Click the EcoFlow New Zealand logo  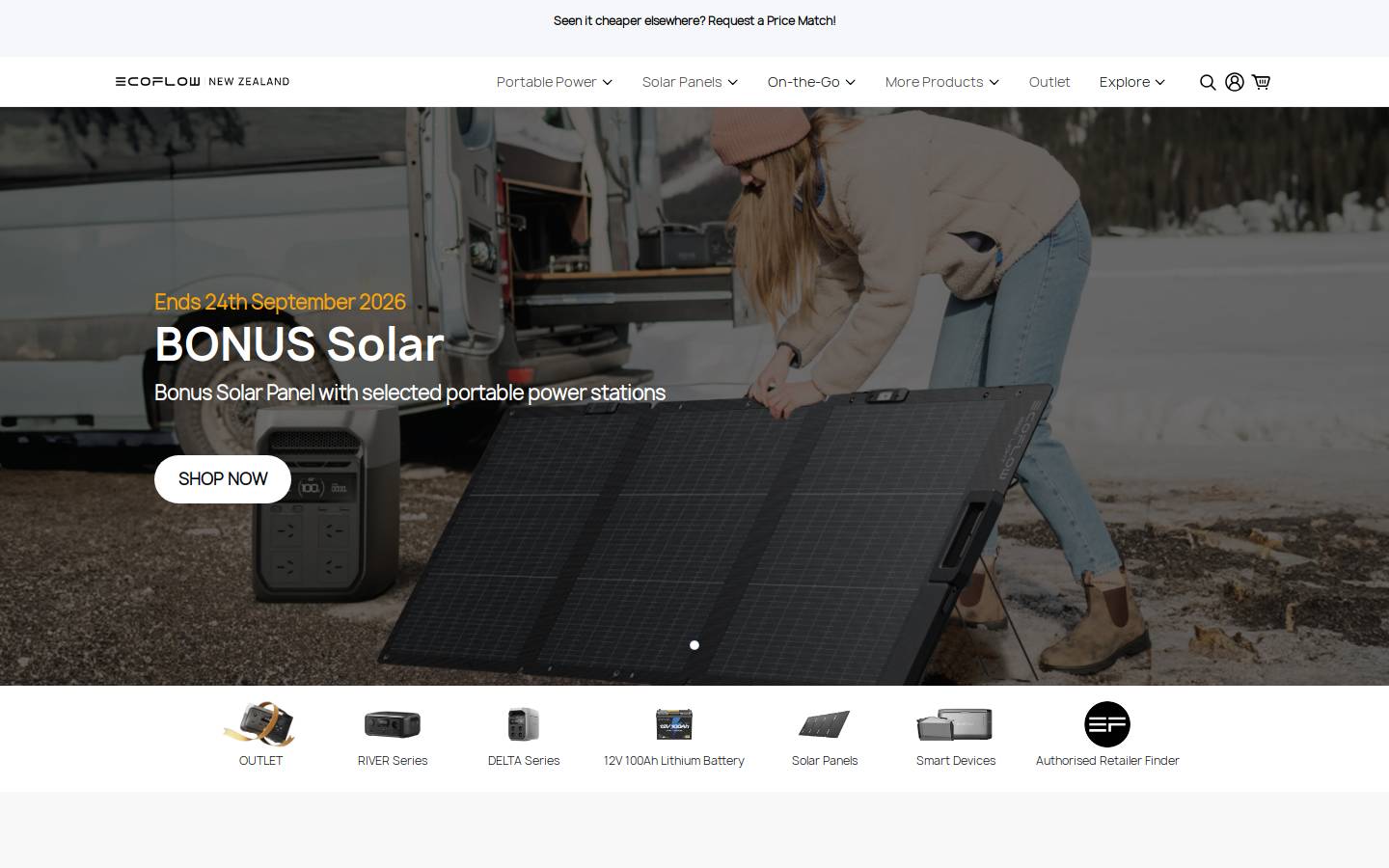click(x=203, y=82)
